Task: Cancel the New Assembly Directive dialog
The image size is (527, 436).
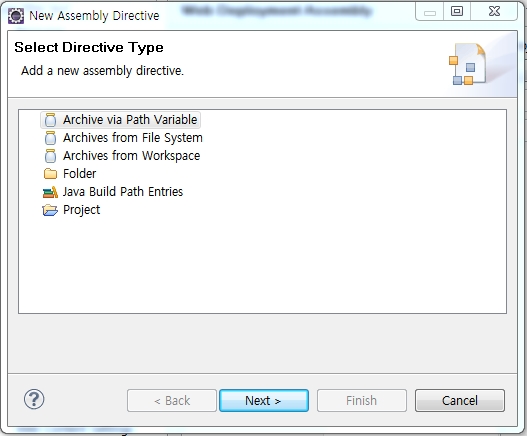Action: click(x=460, y=400)
